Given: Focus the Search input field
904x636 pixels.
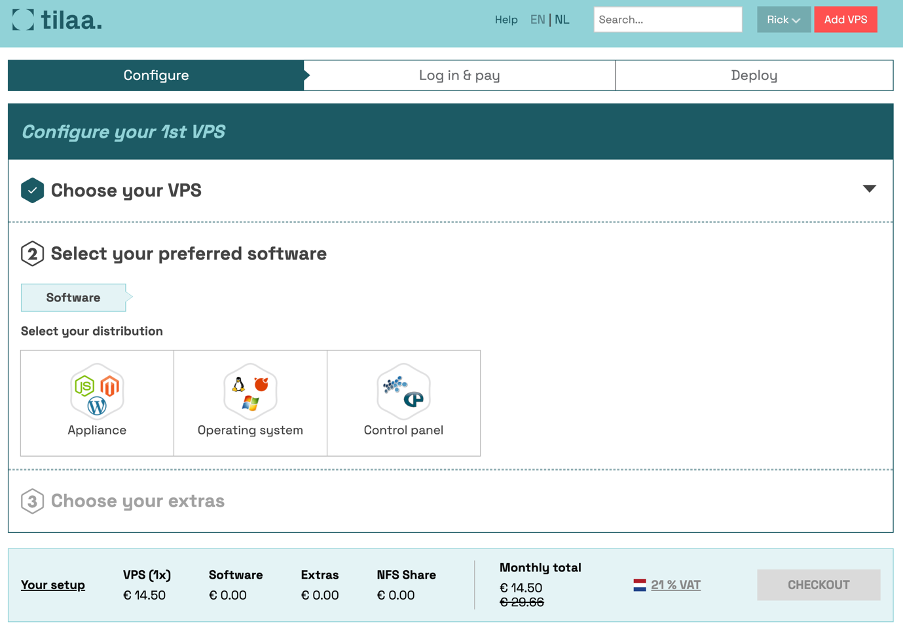Looking at the screenshot, I should 668,20.
